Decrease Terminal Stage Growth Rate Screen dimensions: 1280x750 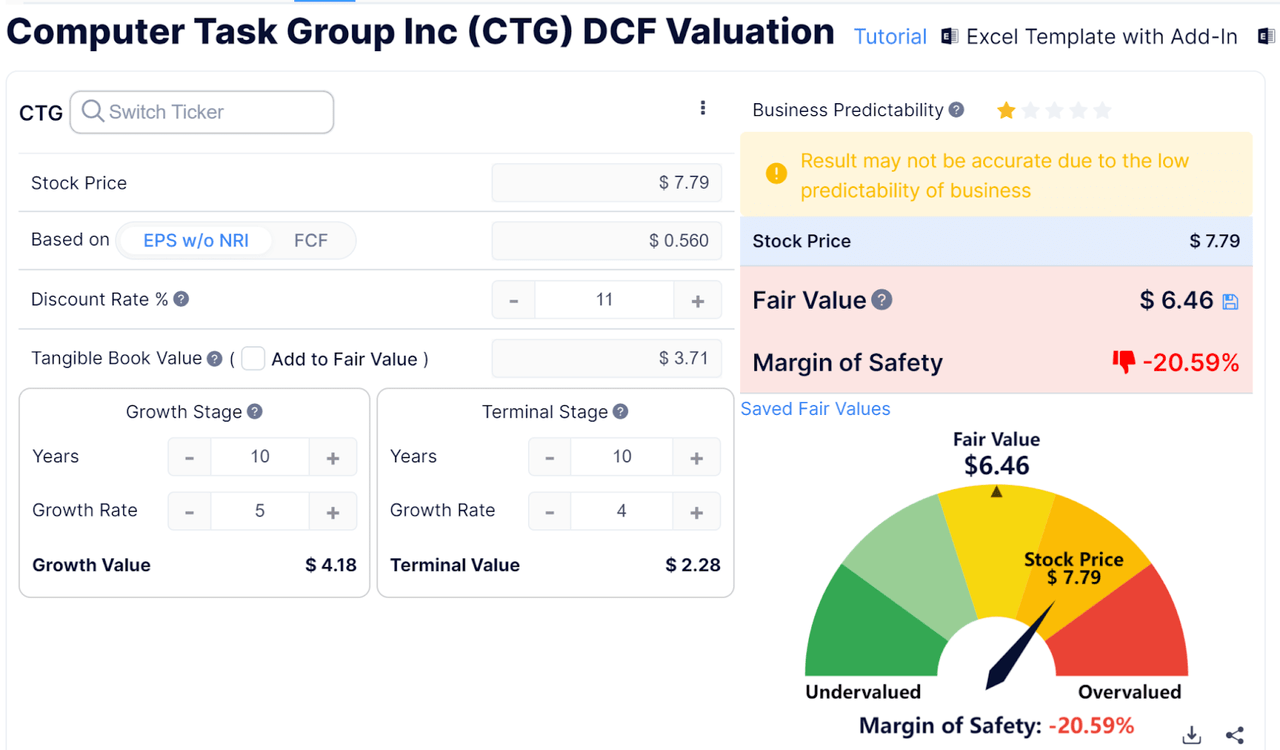point(550,511)
